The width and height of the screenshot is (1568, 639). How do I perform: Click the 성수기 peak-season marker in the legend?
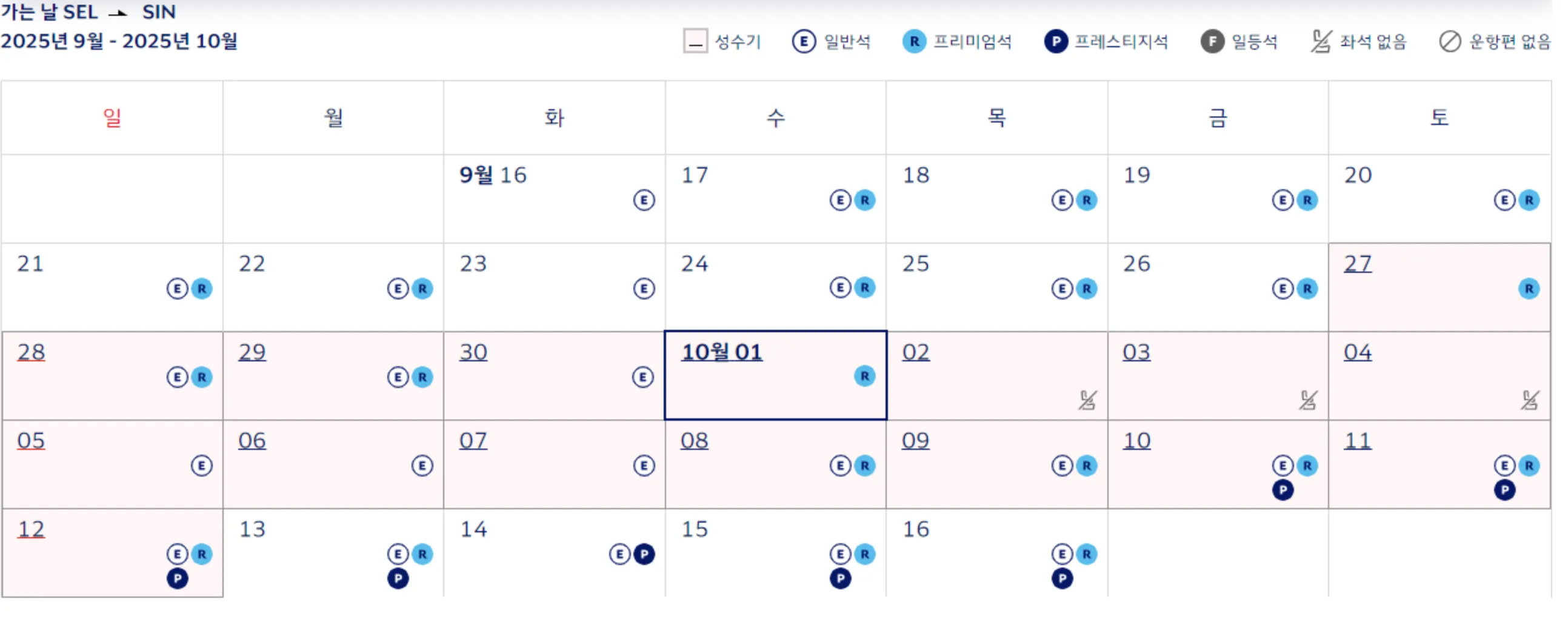coord(695,42)
